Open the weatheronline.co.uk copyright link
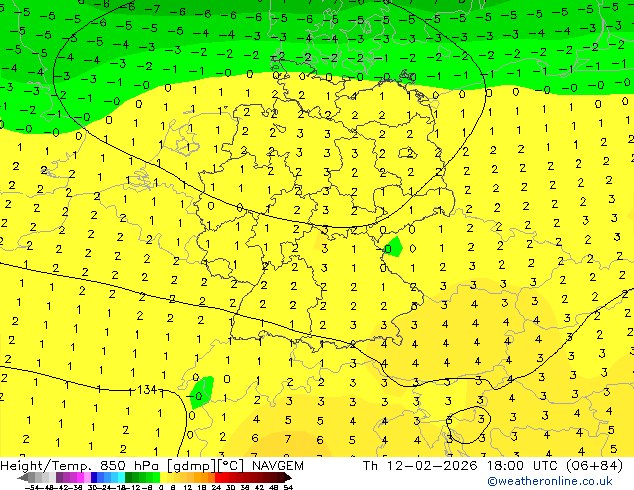This screenshot has width=634, height=490. 550,481
